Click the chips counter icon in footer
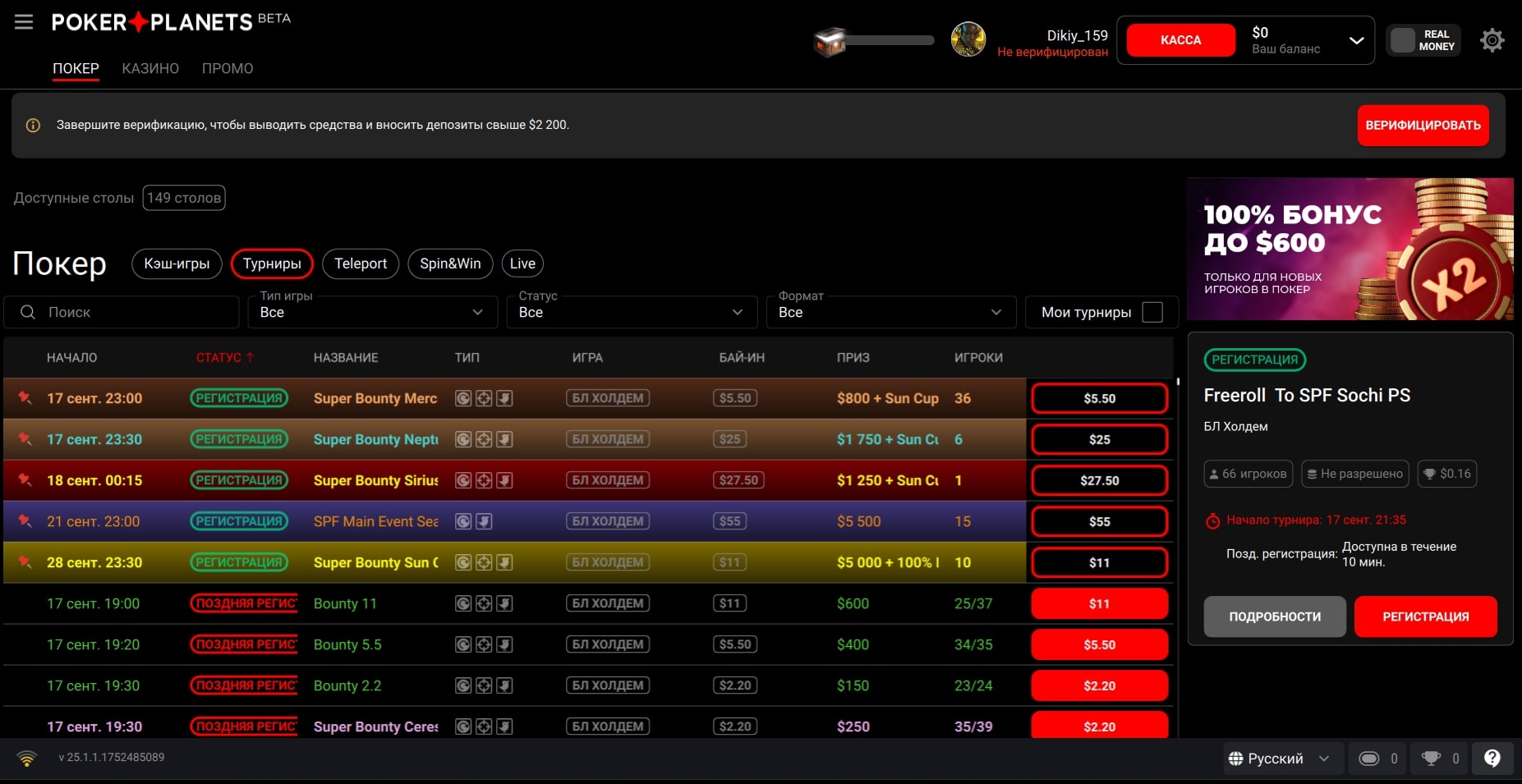 click(x=1368, y=759)
